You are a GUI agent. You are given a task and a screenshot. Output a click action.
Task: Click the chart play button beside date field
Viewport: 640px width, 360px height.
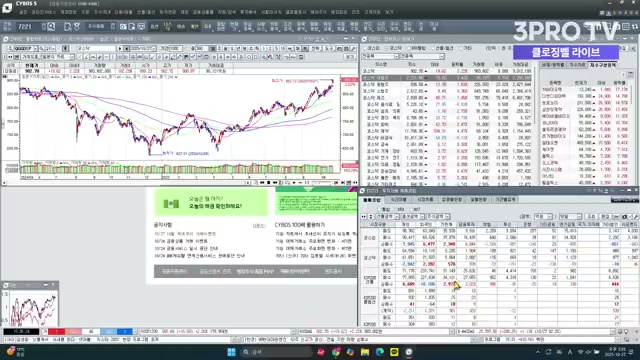tap(120, 49)
